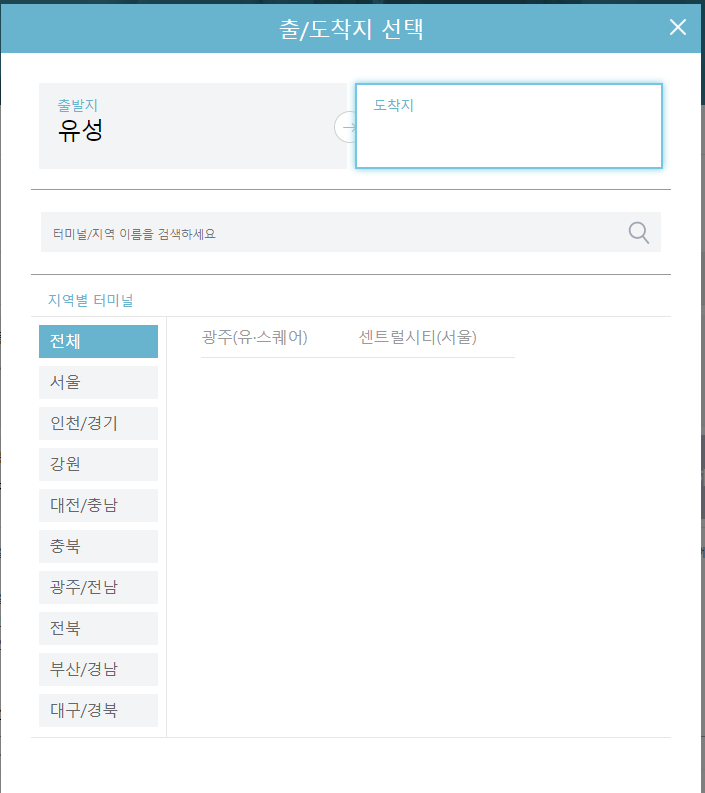The height and width of the screenshot is (793, 705).
Task: Click the 출/도착지 선택 title text
Action: click(x=351, y=29)
